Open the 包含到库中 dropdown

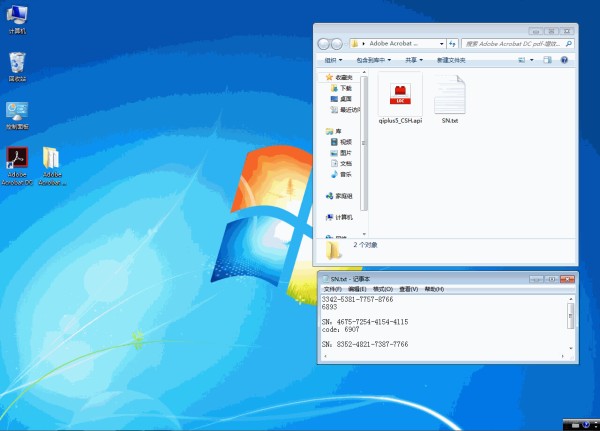click(x=373, y=60)
